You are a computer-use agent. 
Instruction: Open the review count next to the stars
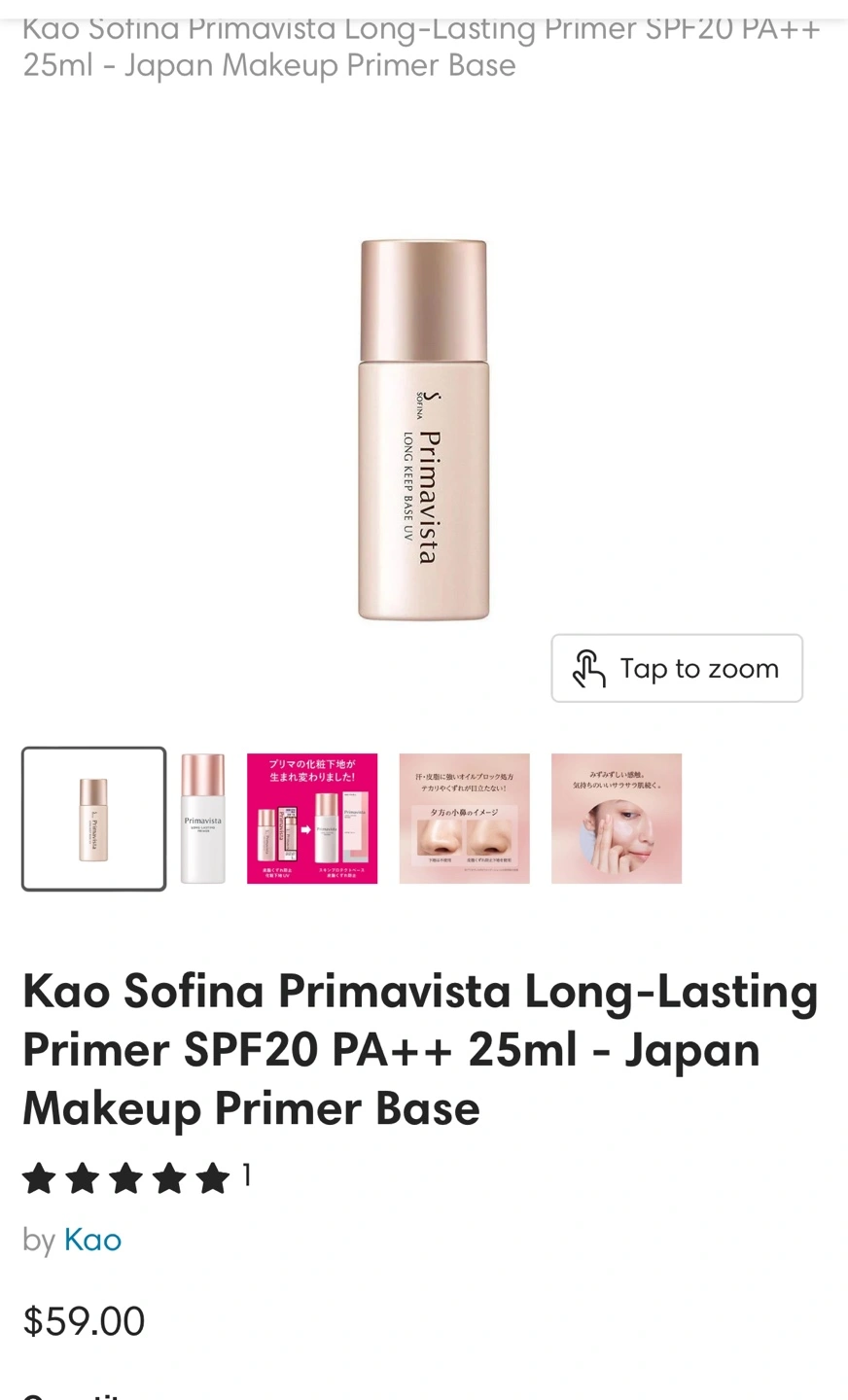[247, 1176]
